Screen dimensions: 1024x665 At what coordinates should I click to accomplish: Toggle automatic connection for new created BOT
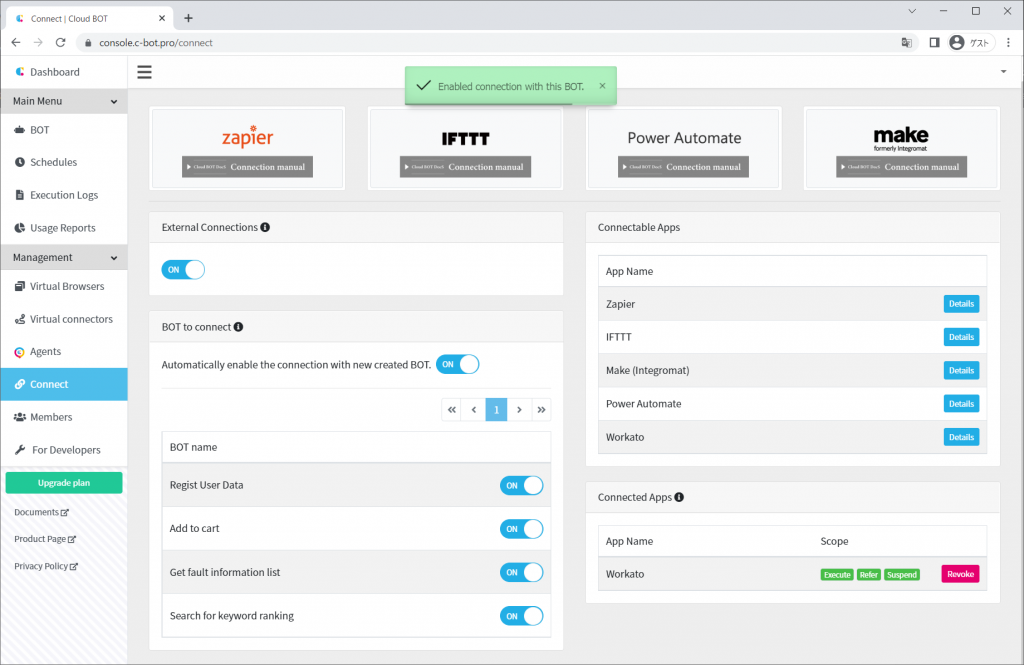click(457, 365)
